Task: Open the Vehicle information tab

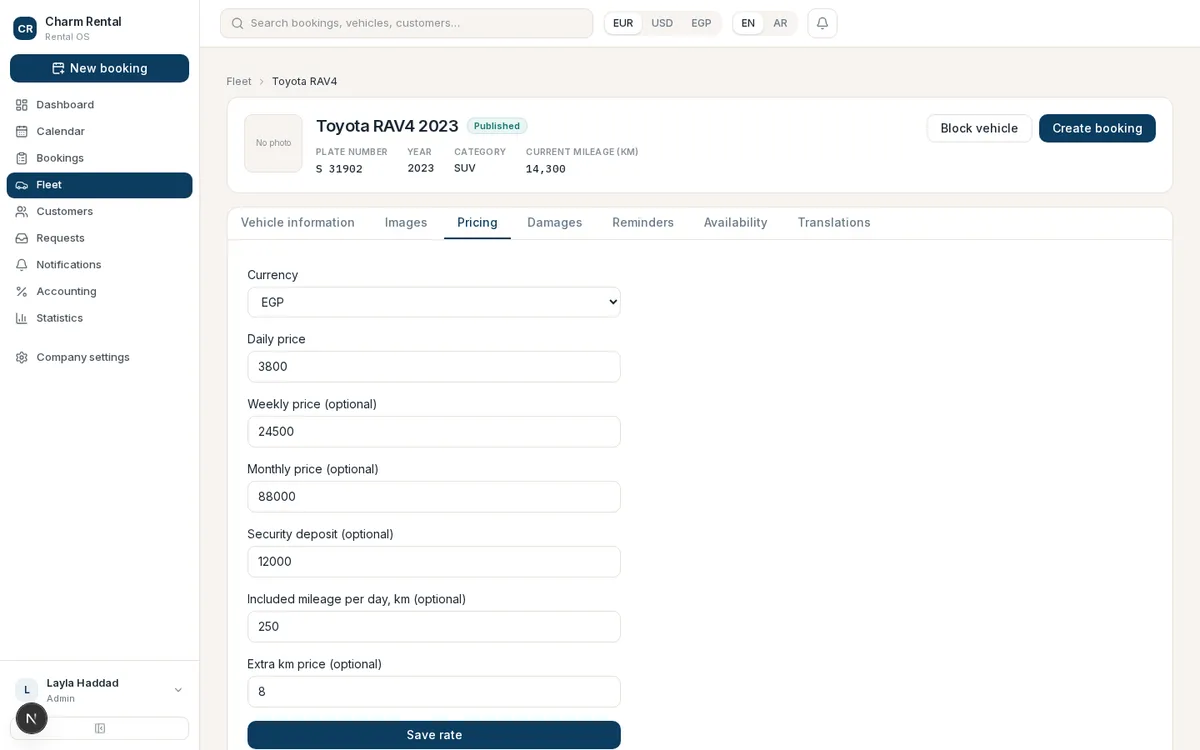Action: [x=298, y=223]
